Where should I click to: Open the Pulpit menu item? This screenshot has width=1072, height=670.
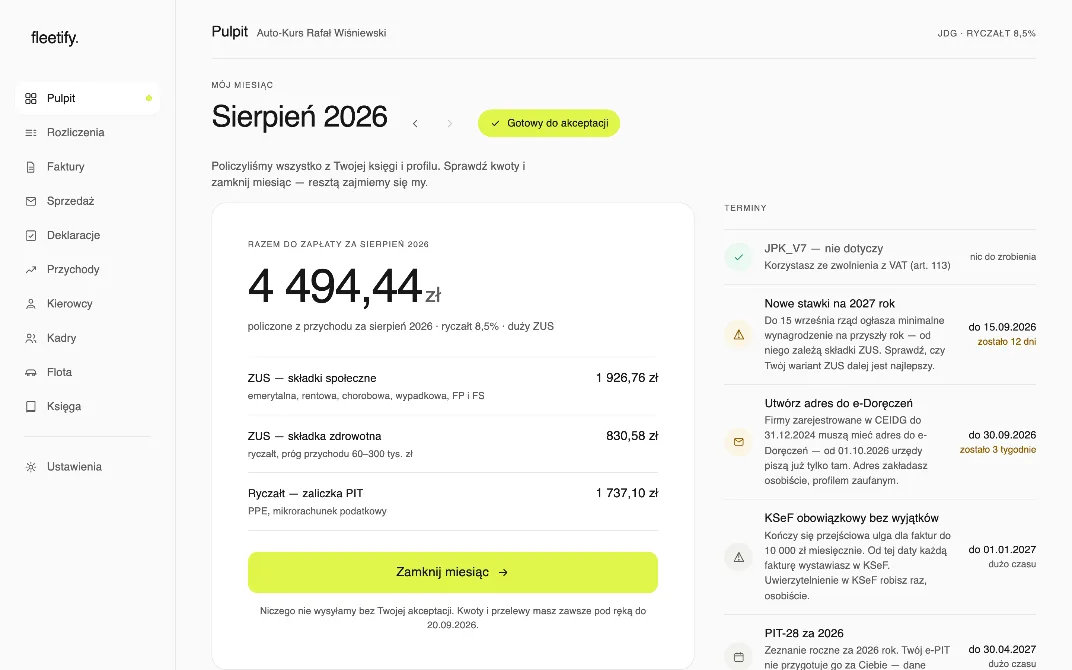pyautogui.click(x=88, y=98)
